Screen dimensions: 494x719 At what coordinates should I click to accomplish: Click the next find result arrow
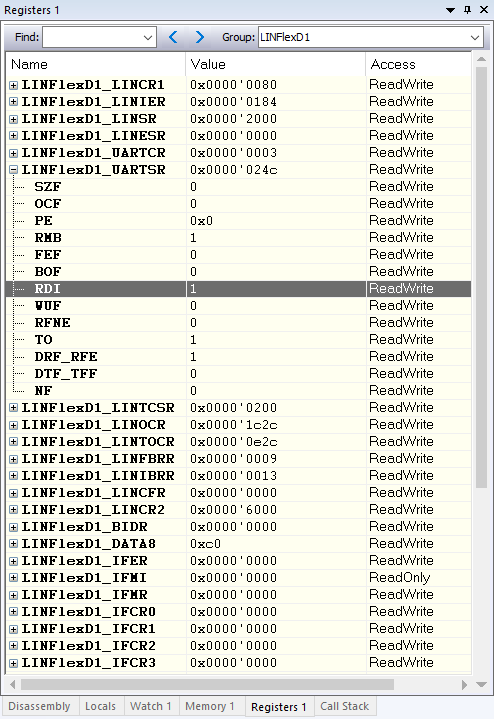pos(200,37)
